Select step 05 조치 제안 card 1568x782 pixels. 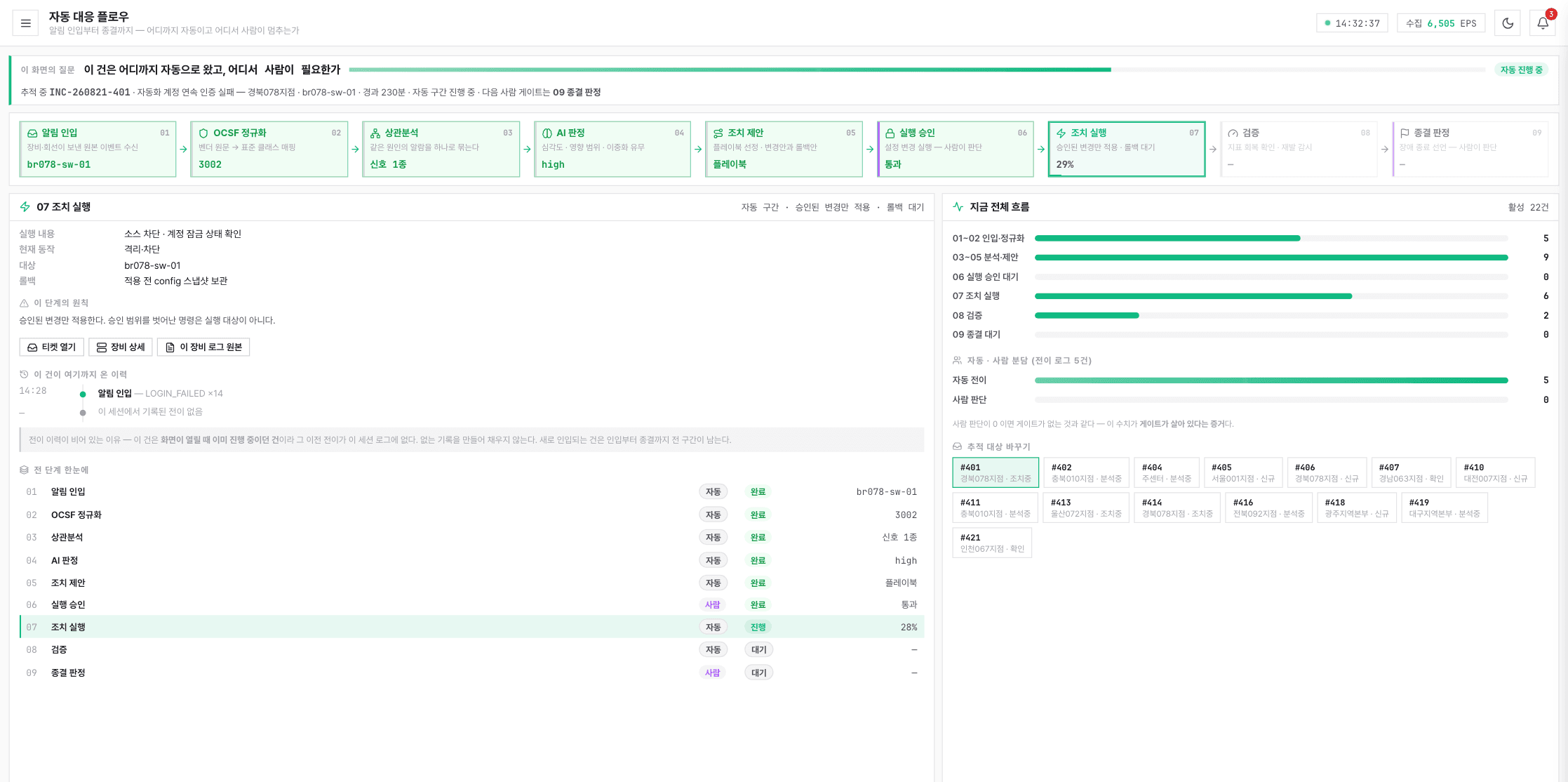tap(784, 149)
